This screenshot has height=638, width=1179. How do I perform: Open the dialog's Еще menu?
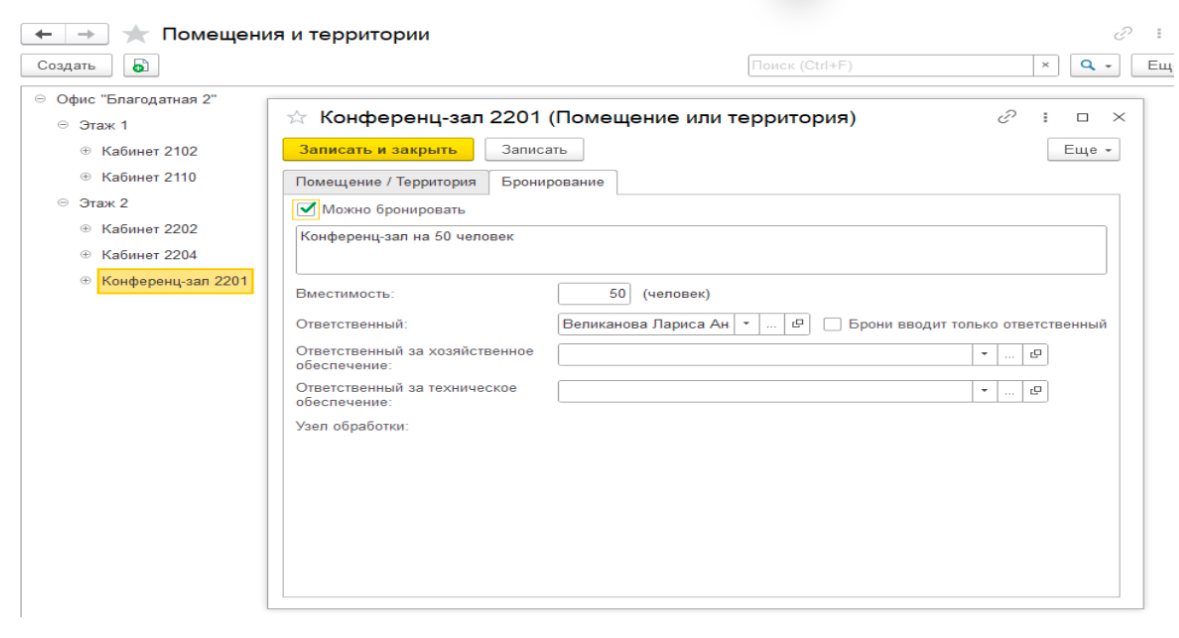1084,150
